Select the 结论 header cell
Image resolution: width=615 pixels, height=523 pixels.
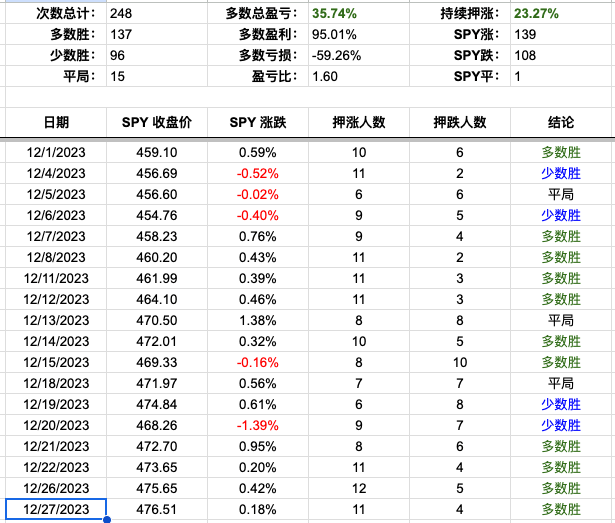coord(561,122)
